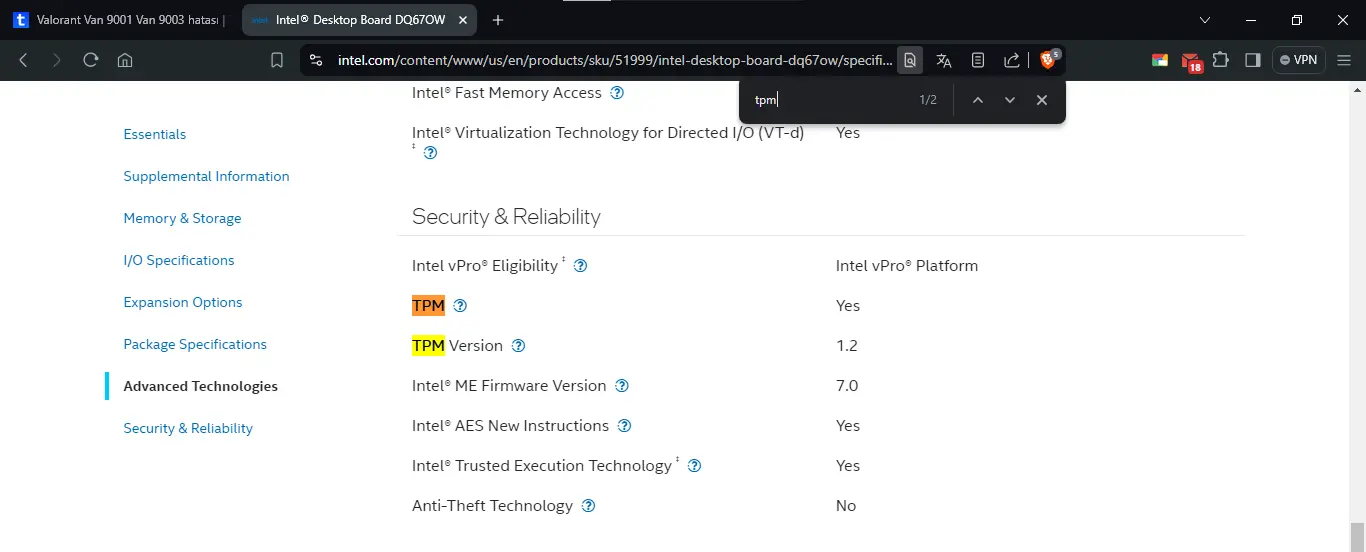Go to Package Specifications section
Image resolution: width=1366 pixels, height=552 pixels.
[x=195, y=344]
